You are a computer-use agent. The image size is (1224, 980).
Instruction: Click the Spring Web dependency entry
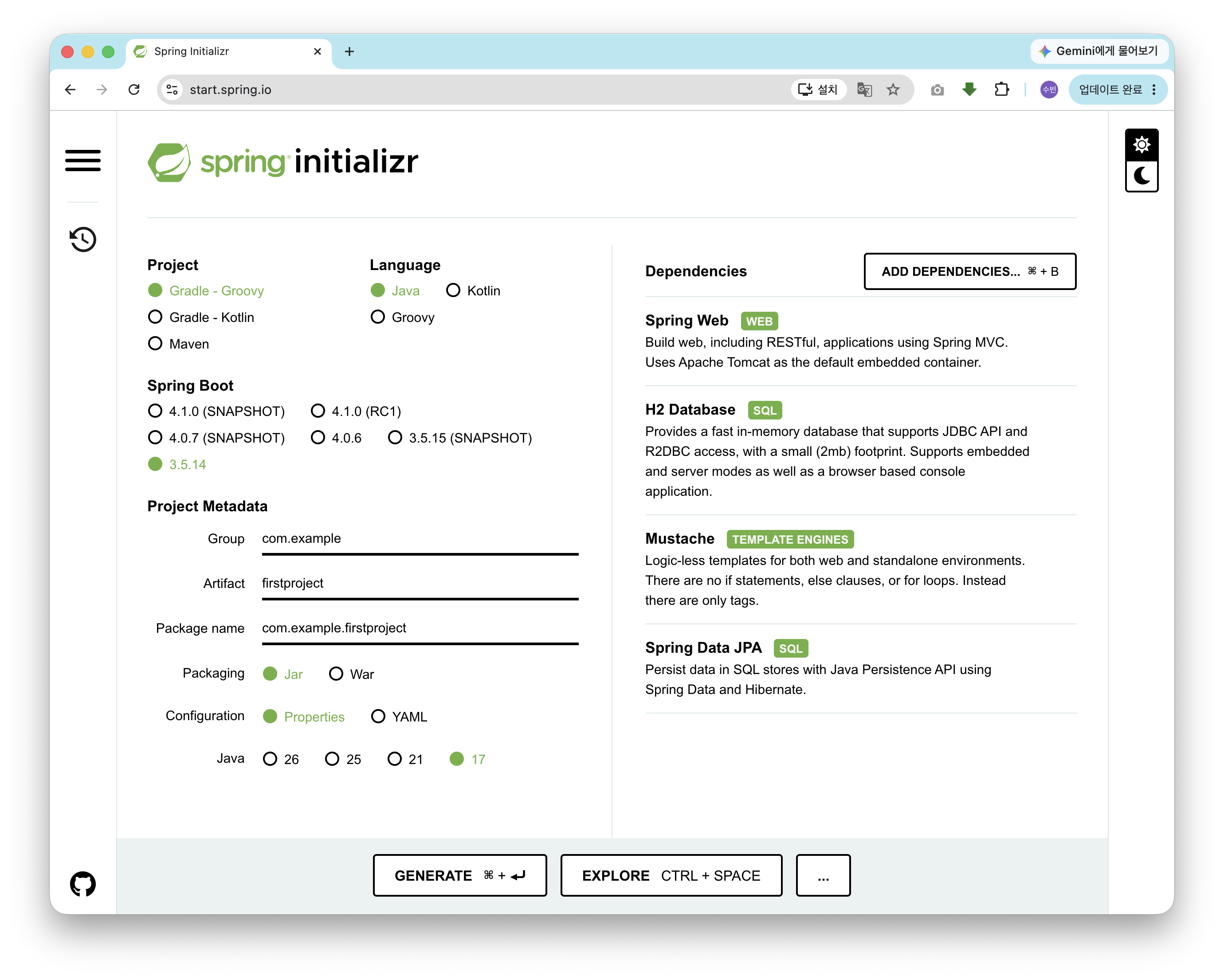click(x=861, y=341)
